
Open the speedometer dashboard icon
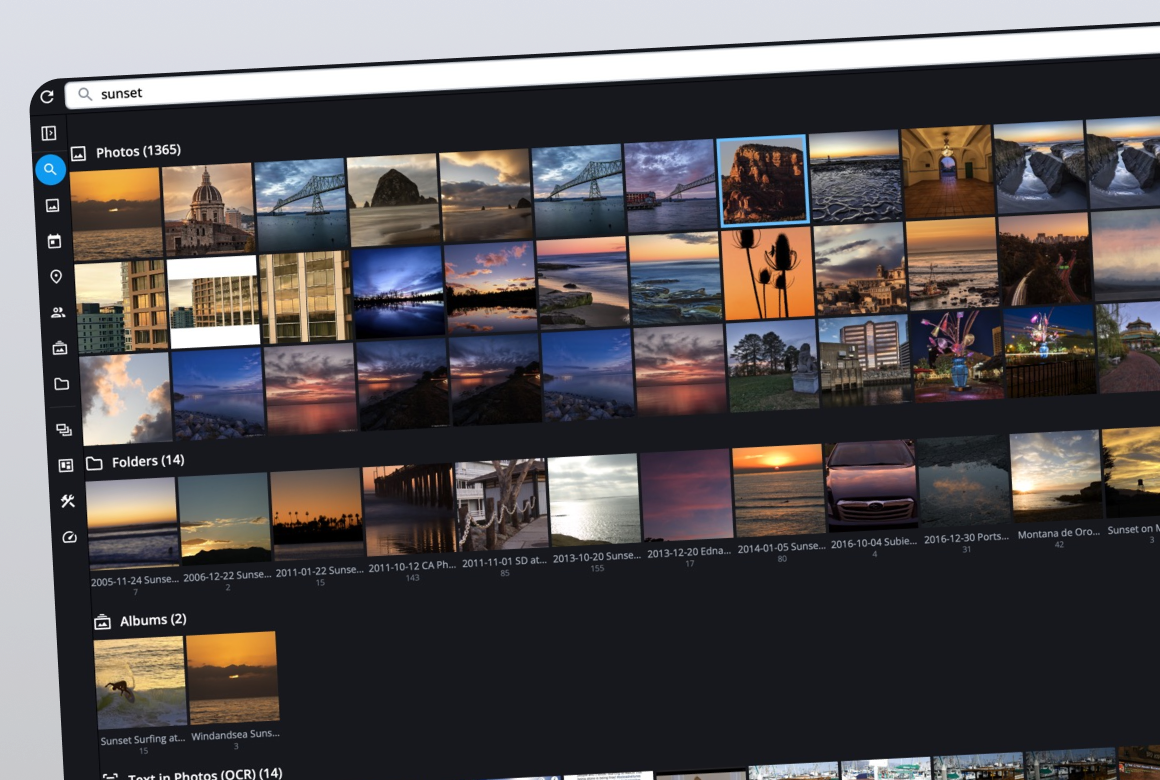(x=70, y=537)
